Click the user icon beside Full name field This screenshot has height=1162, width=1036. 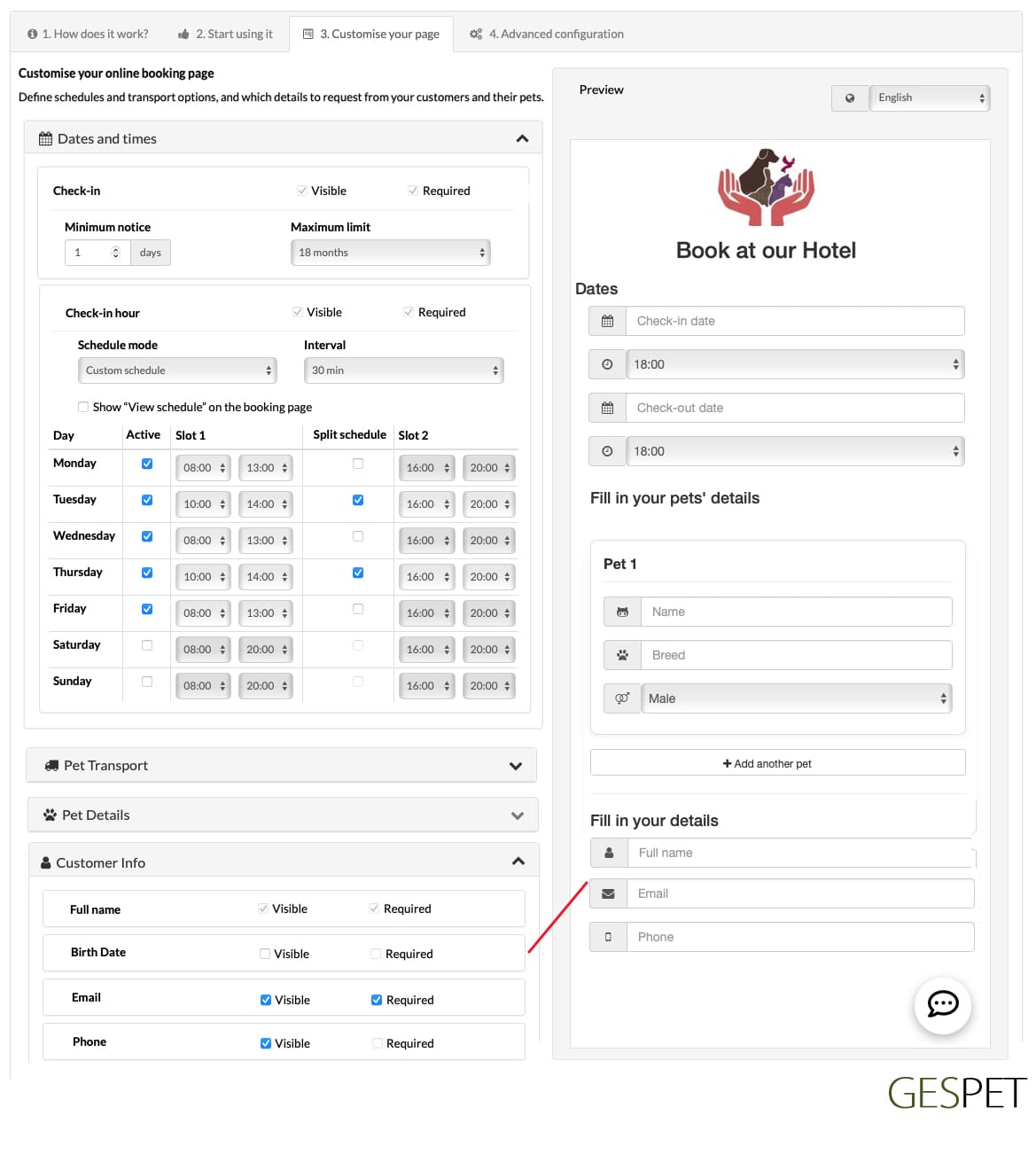(x=609, y=853)
